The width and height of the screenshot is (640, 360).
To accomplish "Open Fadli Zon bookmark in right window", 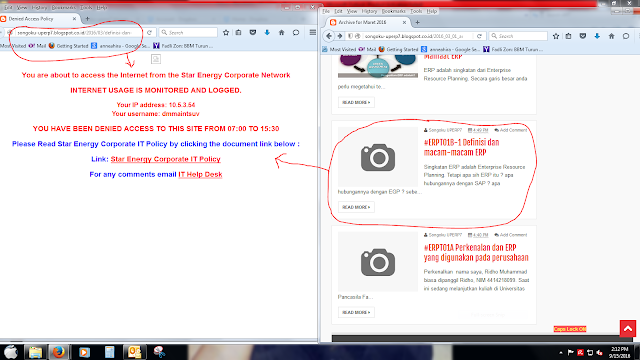I will tap(513, 49).
